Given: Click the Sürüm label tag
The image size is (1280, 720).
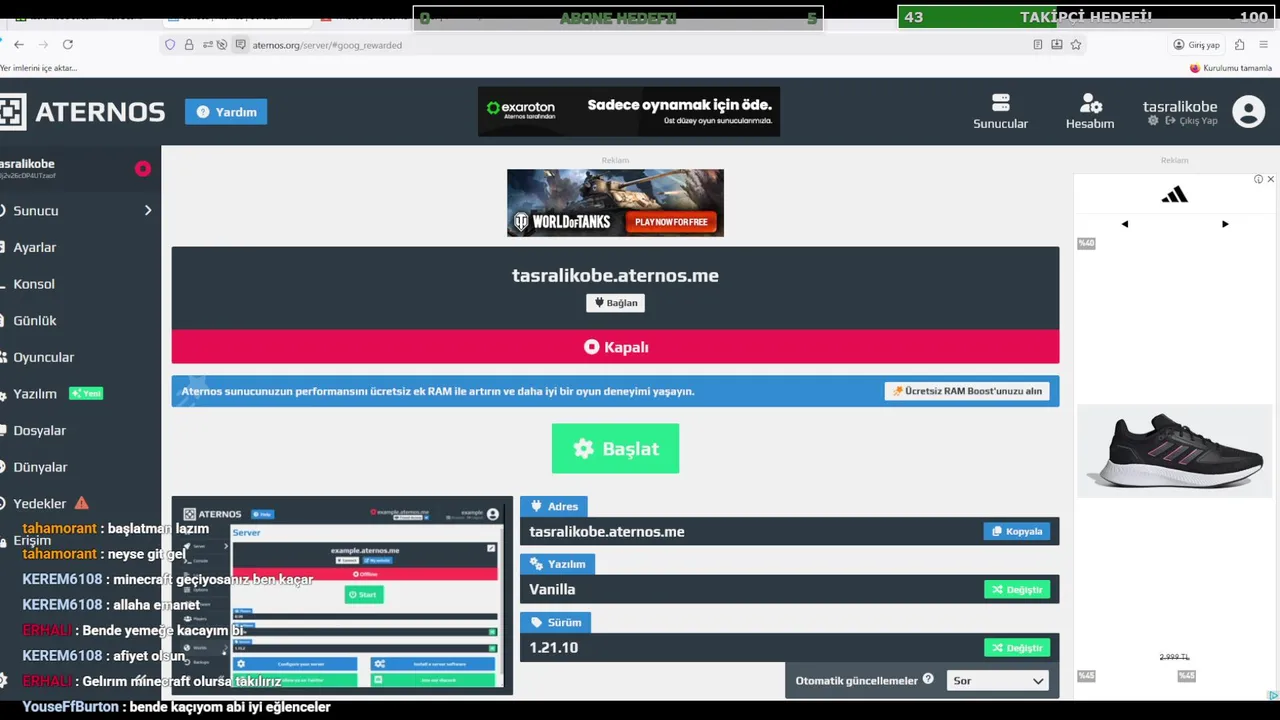Looking at the screenshot, I should (x=555, y=622).
